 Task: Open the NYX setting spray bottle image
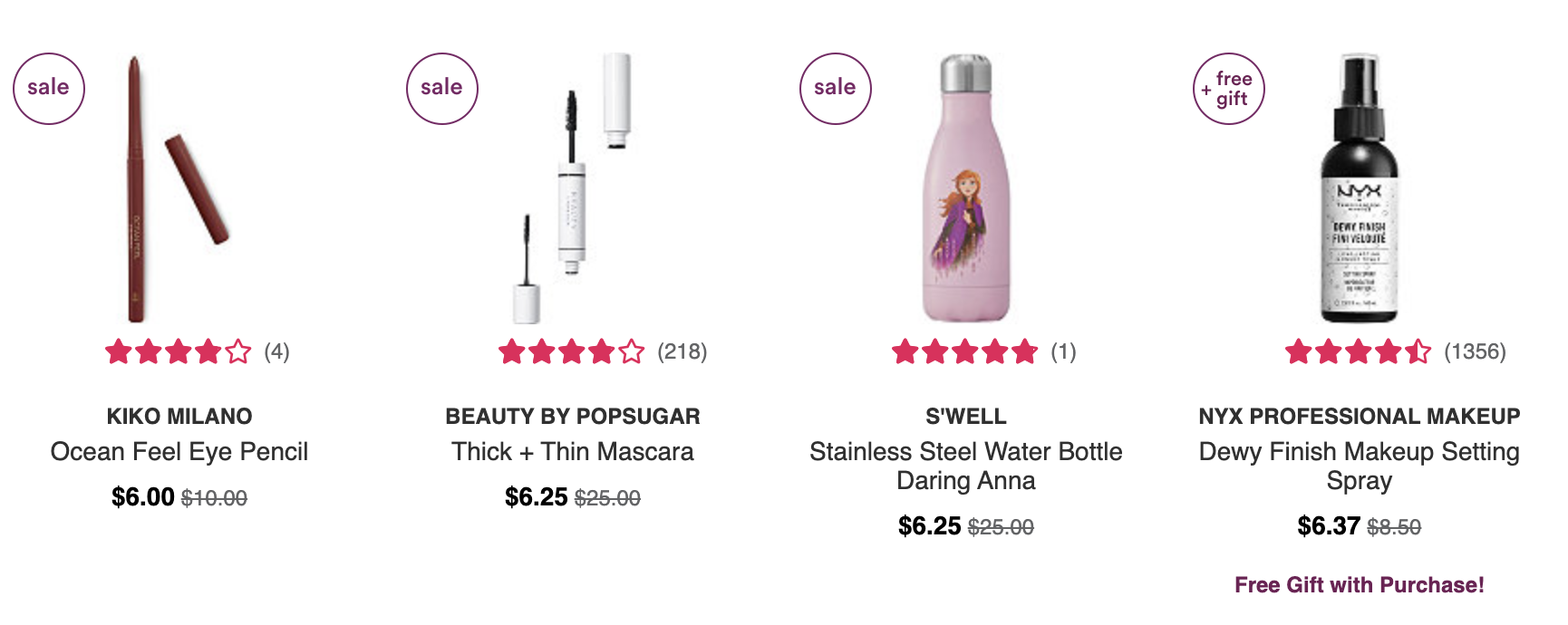1360,188
